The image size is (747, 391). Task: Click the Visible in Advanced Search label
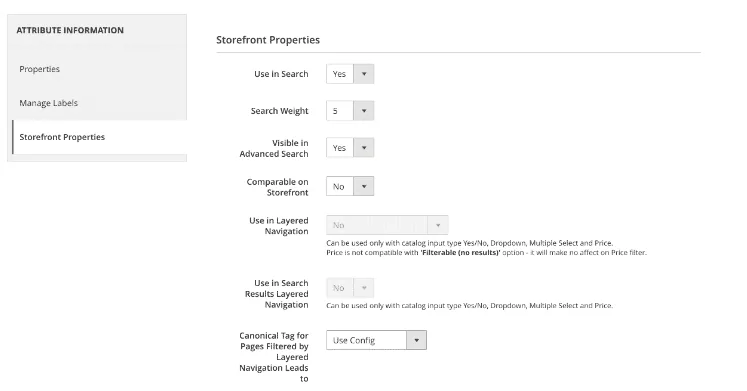tap(274, 148)
